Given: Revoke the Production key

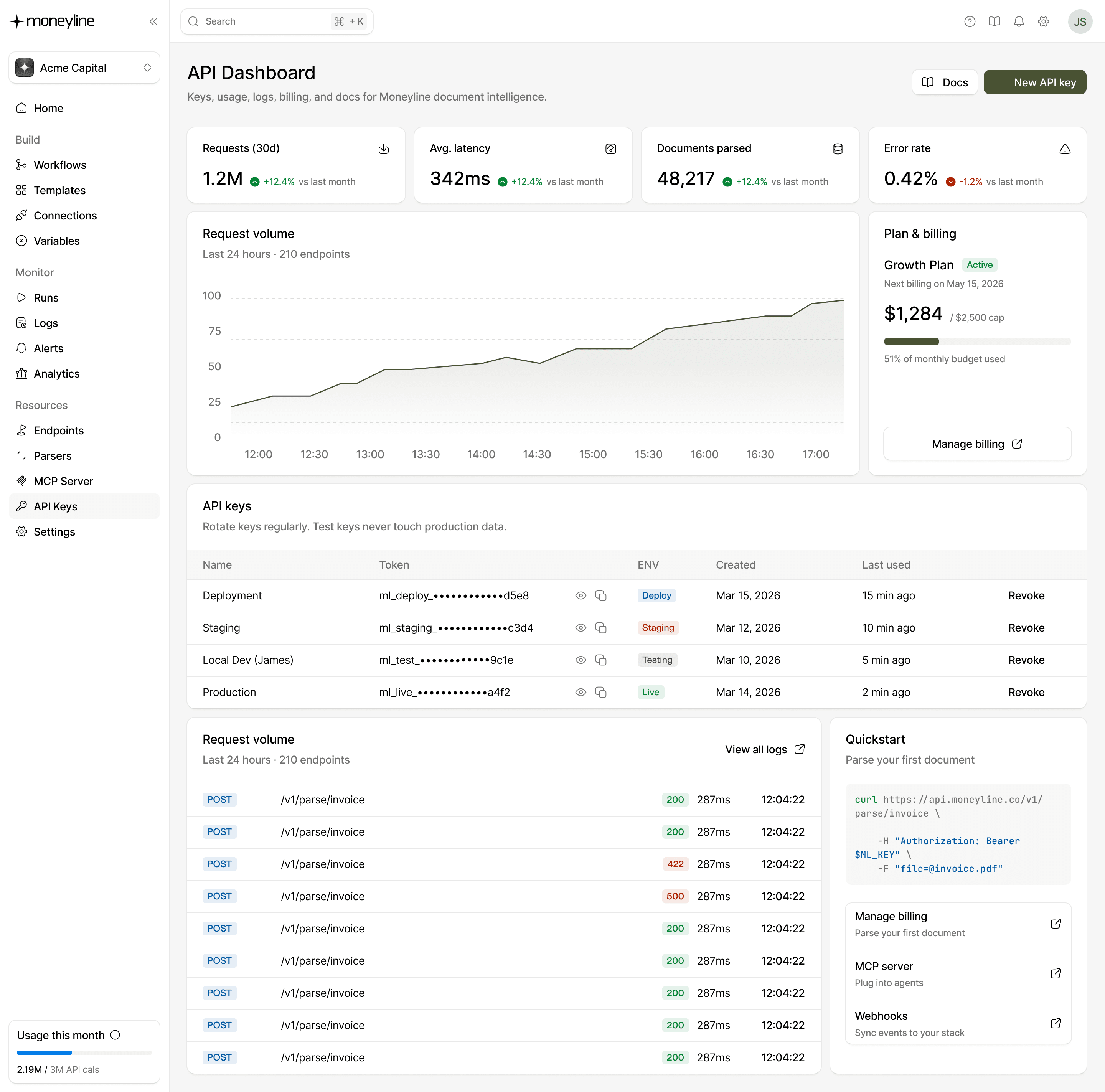Looking at the screenshot, I should 1026,692.
